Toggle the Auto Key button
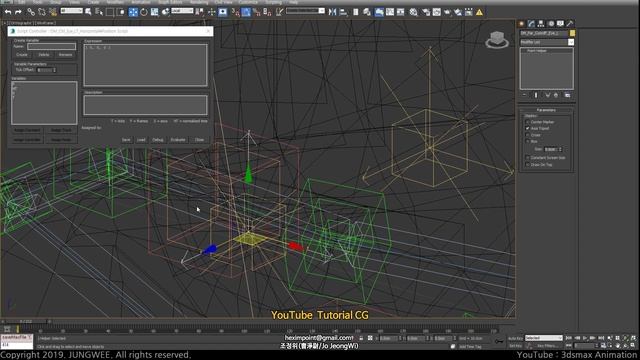 (x=515, y=338)
